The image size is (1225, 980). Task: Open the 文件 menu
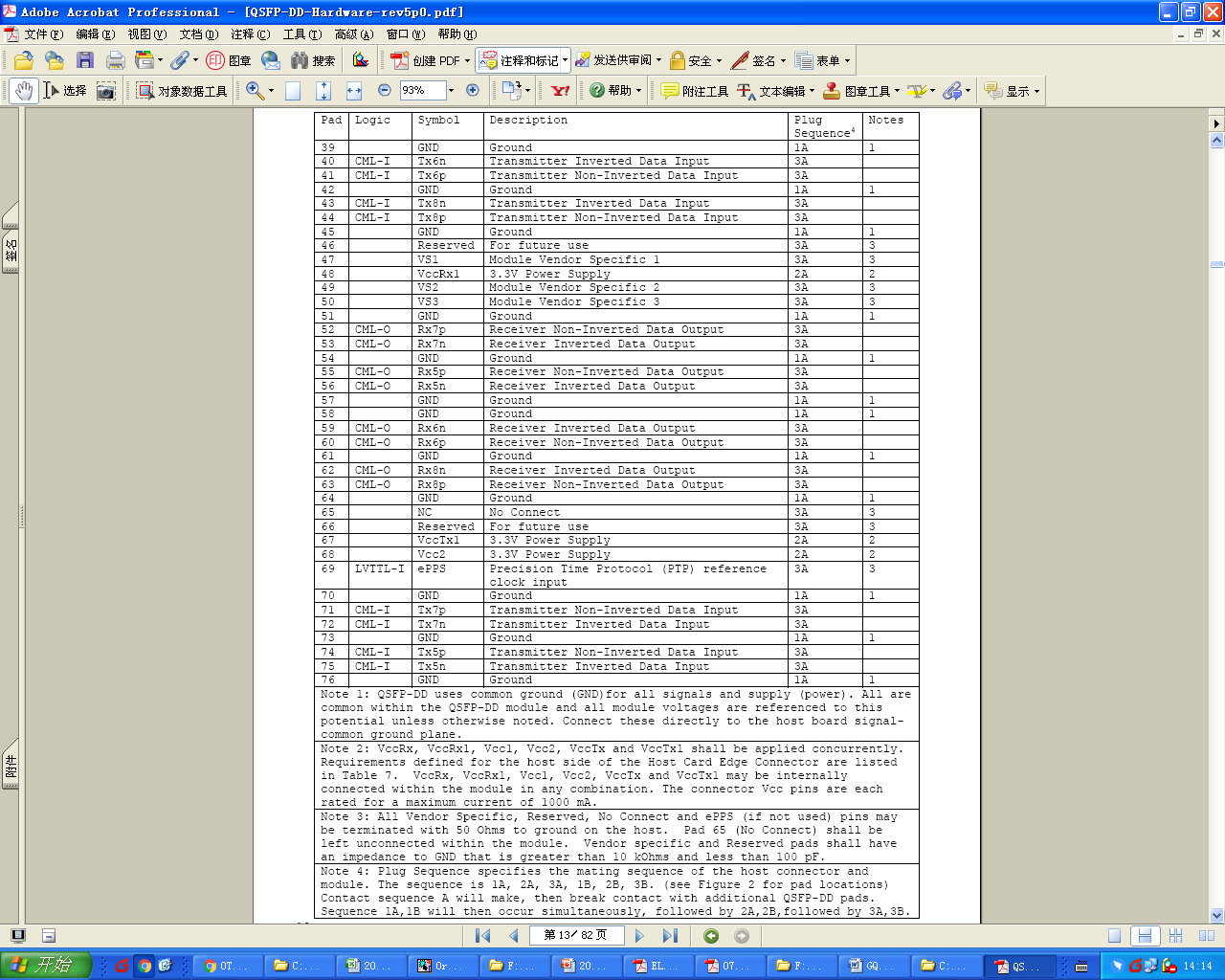tap(43, 34)
